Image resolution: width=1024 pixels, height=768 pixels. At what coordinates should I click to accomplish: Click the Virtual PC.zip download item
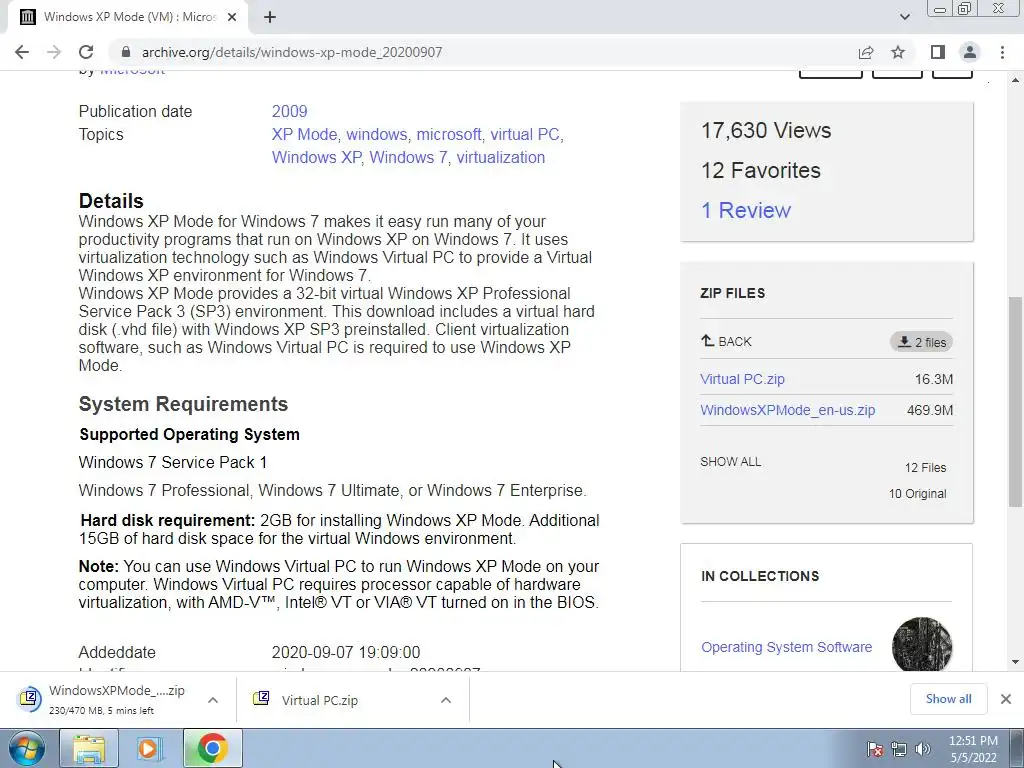tap(320, 700)
